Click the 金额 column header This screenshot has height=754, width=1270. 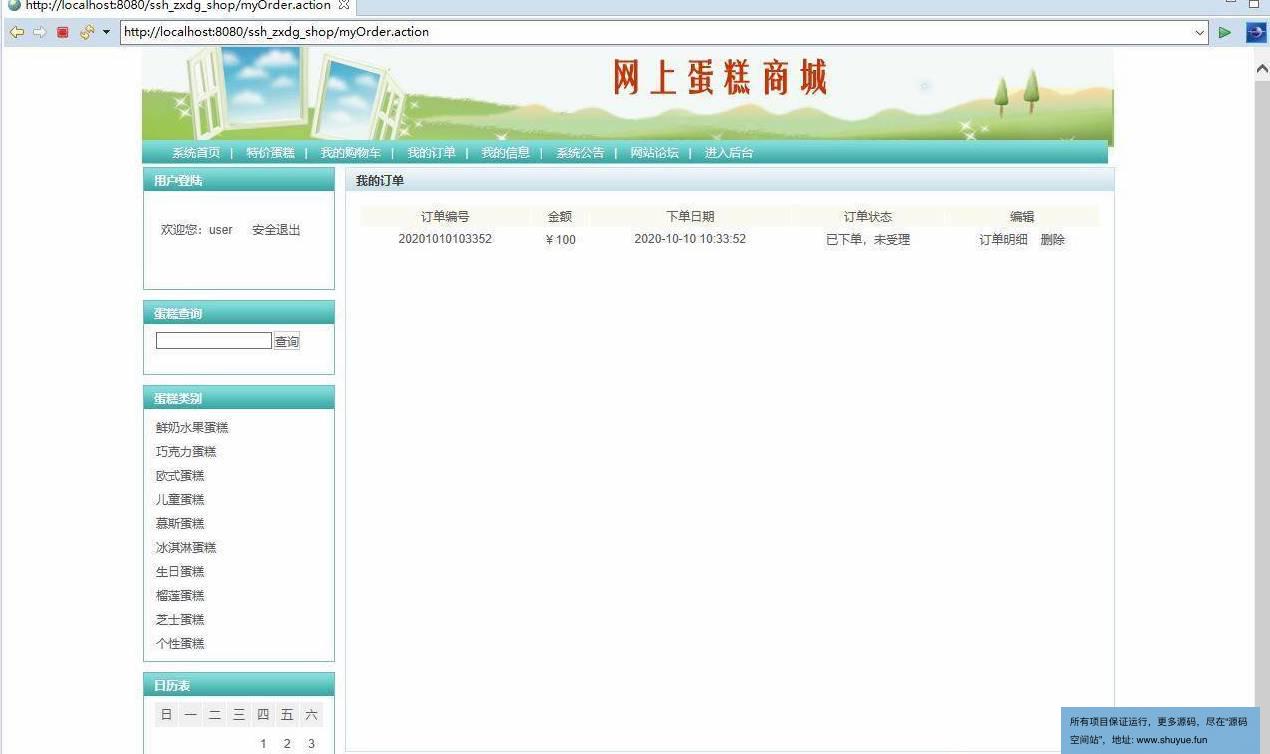(x=560, y=216)
